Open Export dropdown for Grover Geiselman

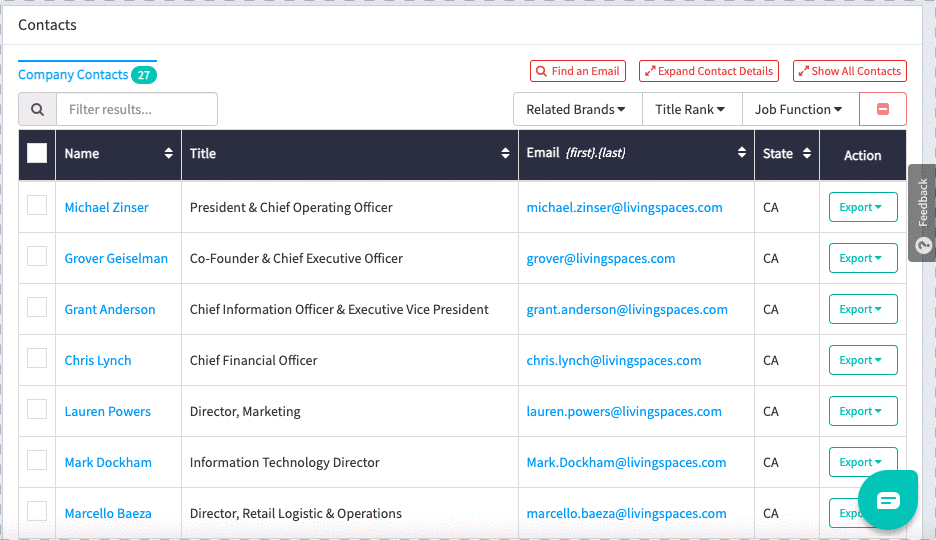pos(863,258)
